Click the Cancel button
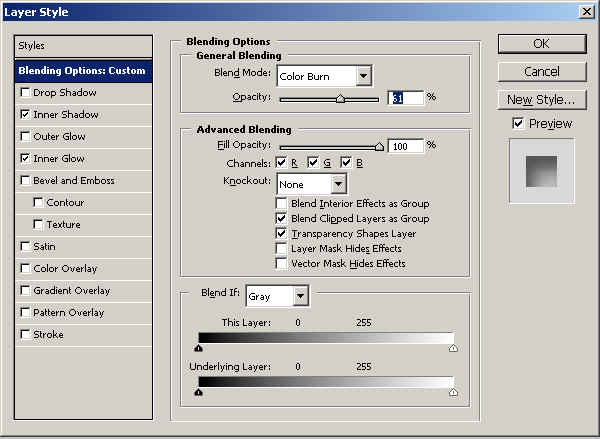The width and height of the screenshot is (600, 439). click(542, 72)
